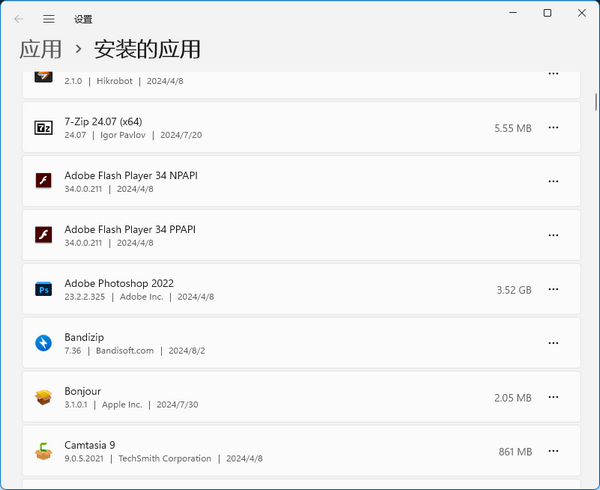
Task: Click version 23.2.2.325 text
Action: click(85, 297)
